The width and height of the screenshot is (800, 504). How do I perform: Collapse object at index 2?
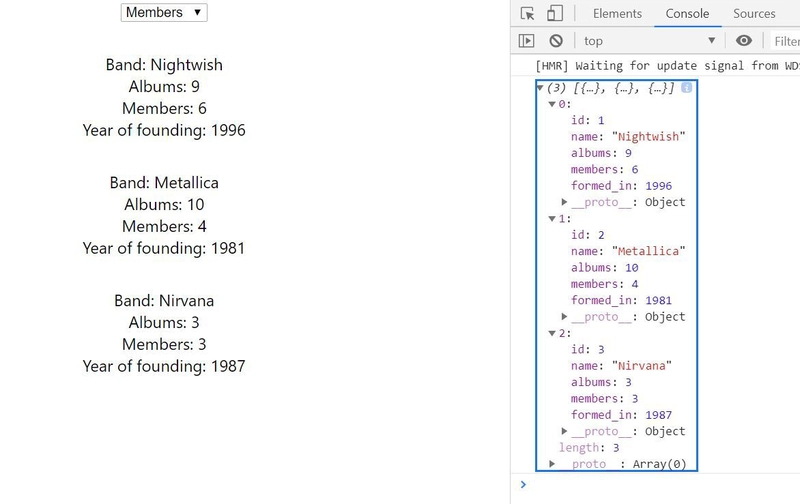552,333
